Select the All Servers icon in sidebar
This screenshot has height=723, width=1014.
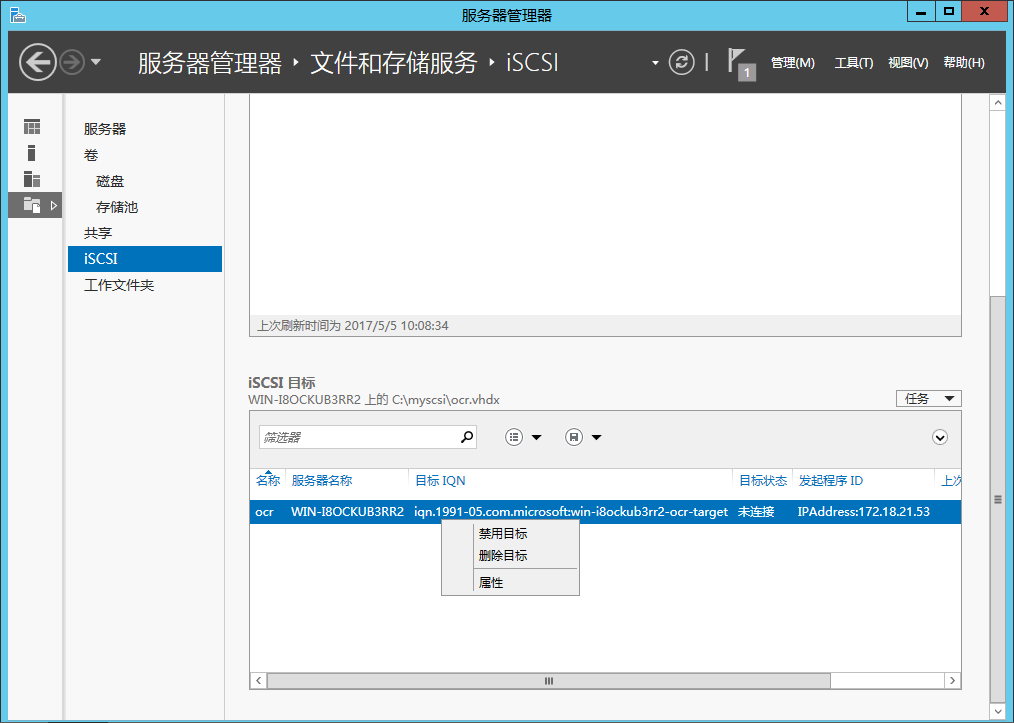(32, 179)
